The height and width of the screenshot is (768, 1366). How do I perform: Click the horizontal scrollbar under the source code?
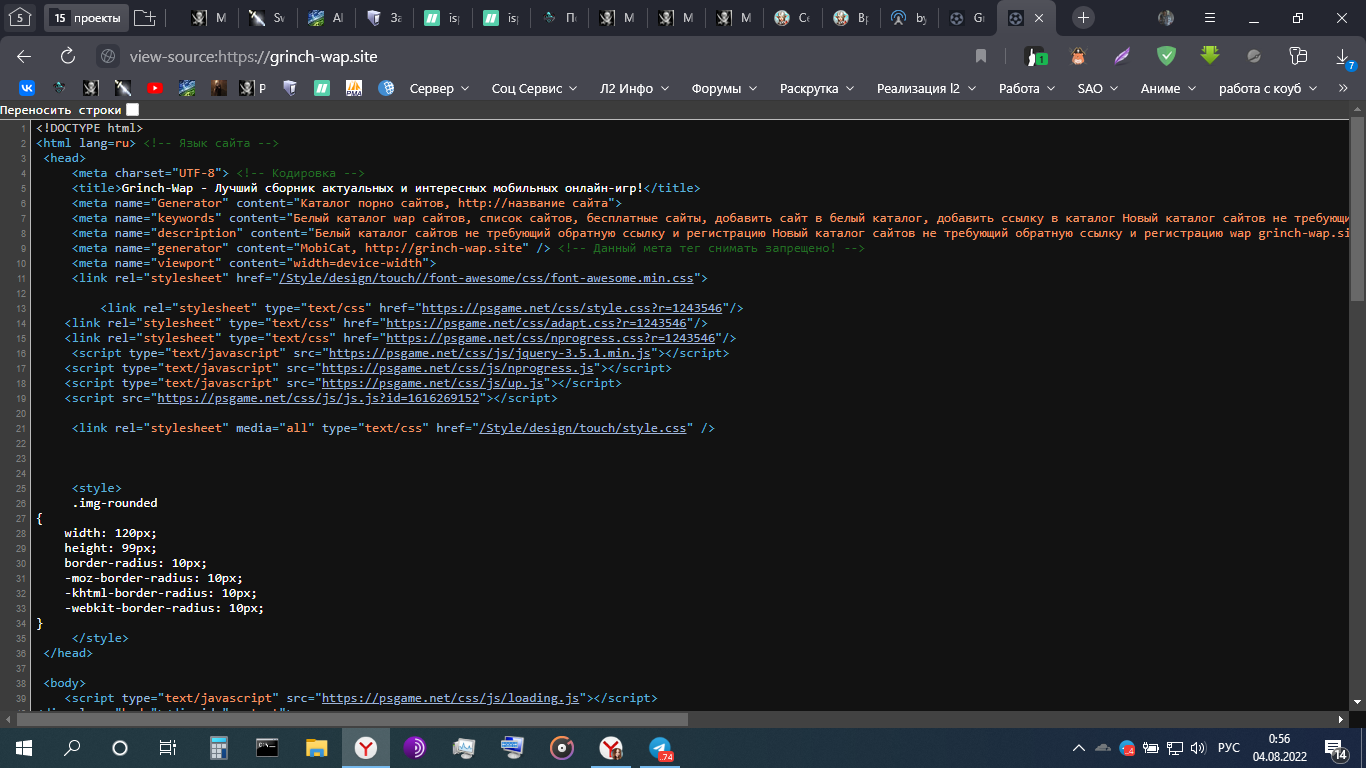coord(350,719)
